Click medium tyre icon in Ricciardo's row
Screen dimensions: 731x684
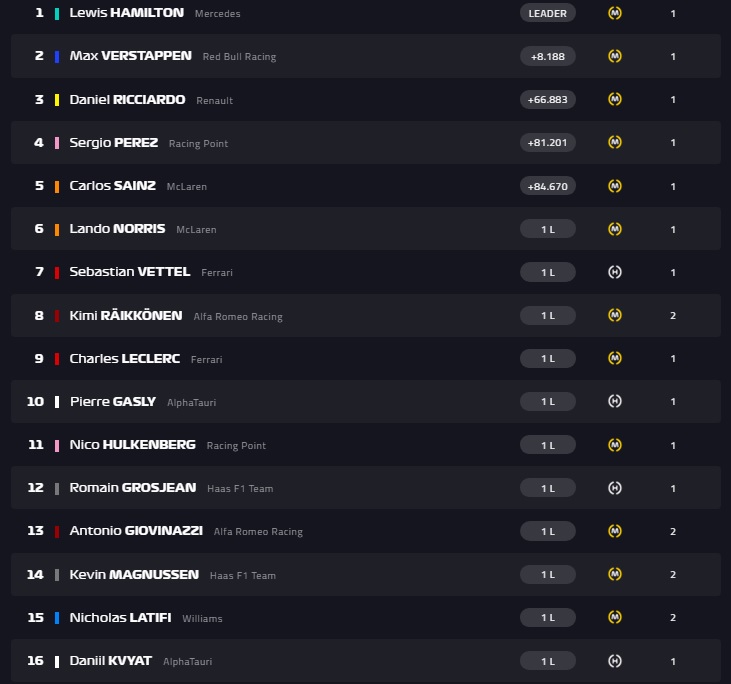615,99
